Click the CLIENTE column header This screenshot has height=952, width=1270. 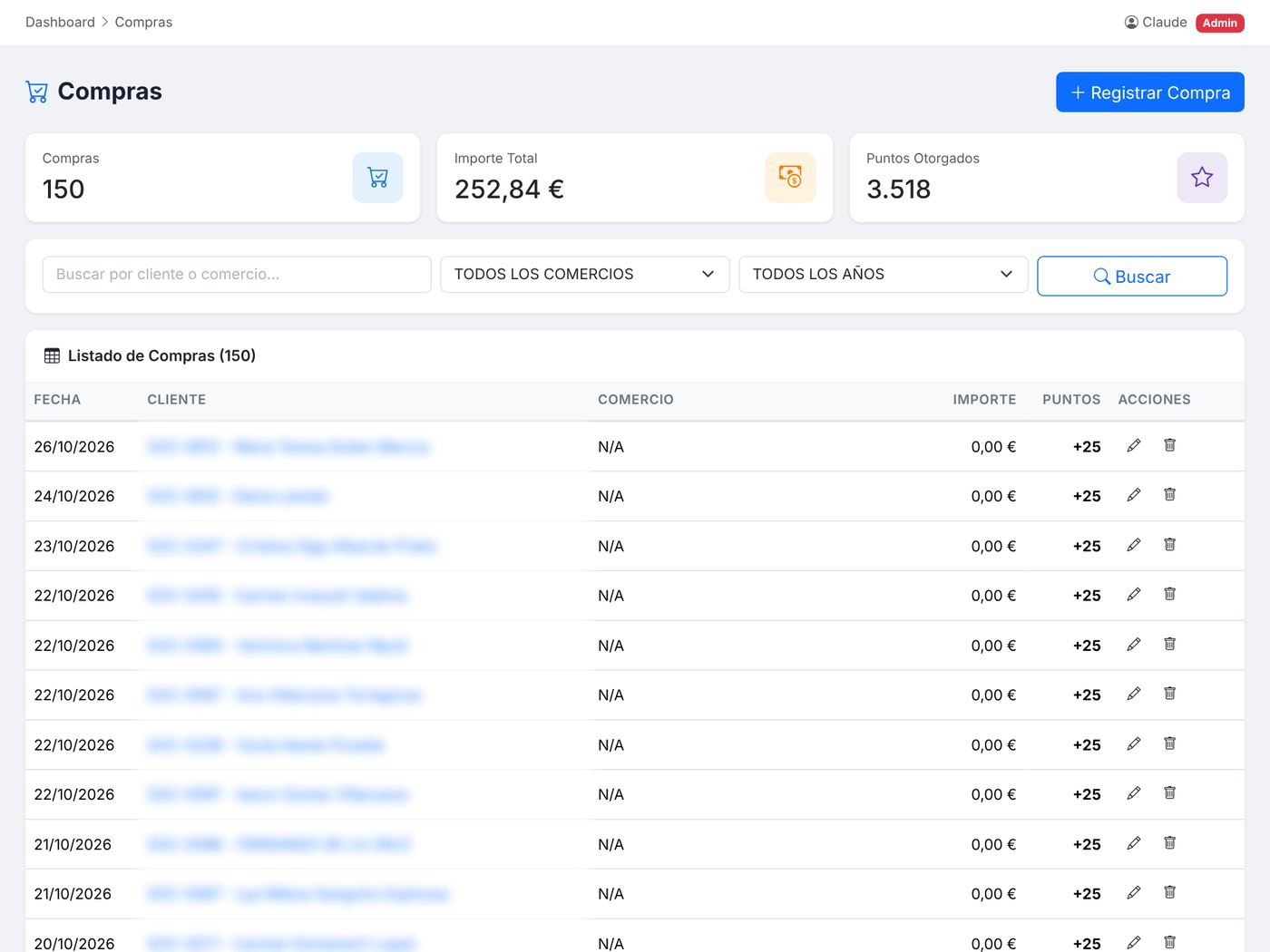click(177, 400)
